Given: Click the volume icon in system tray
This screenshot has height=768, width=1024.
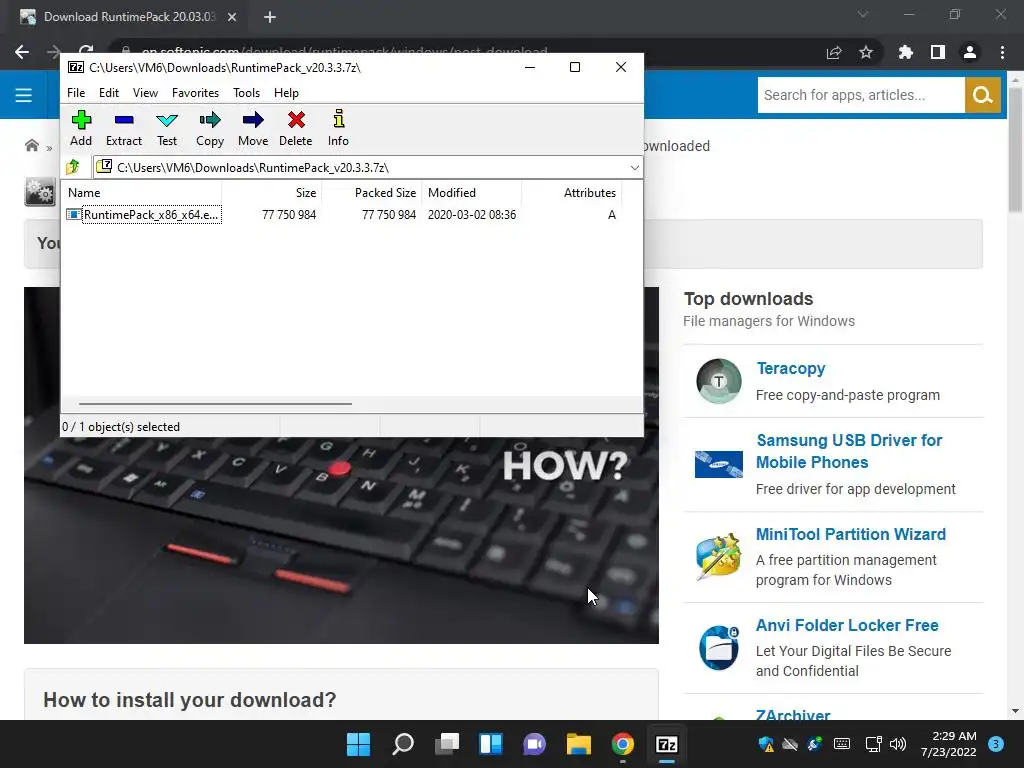Looking at the screenshot, I should click(x=898, y=744).
